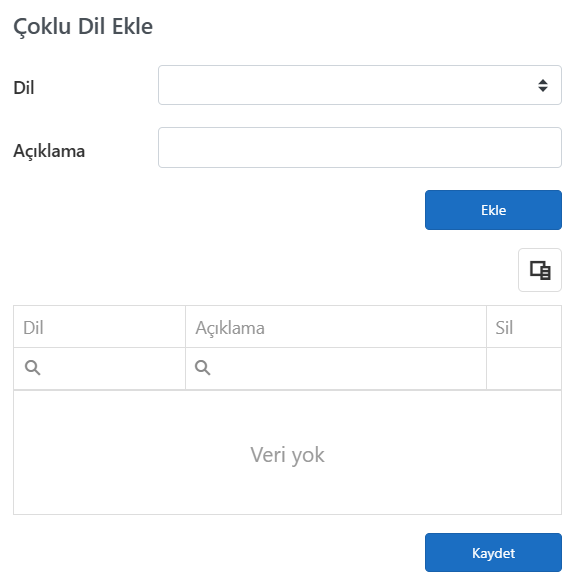The height and width of the screenshot is (580, 572).
Task: Focus the Açıklama text field
Action: [360, 148]
